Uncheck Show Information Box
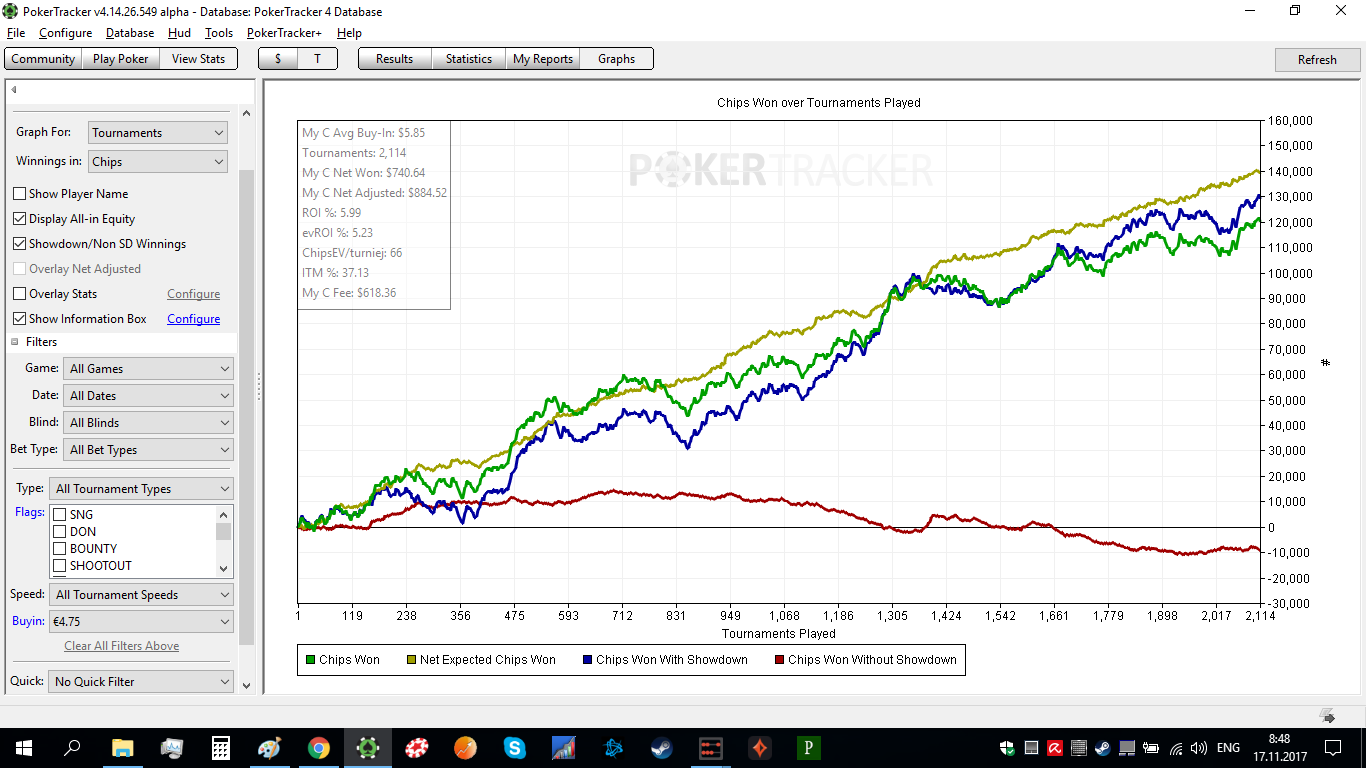This screenshot has height=768, width=1366. click(x=19, y=319)
